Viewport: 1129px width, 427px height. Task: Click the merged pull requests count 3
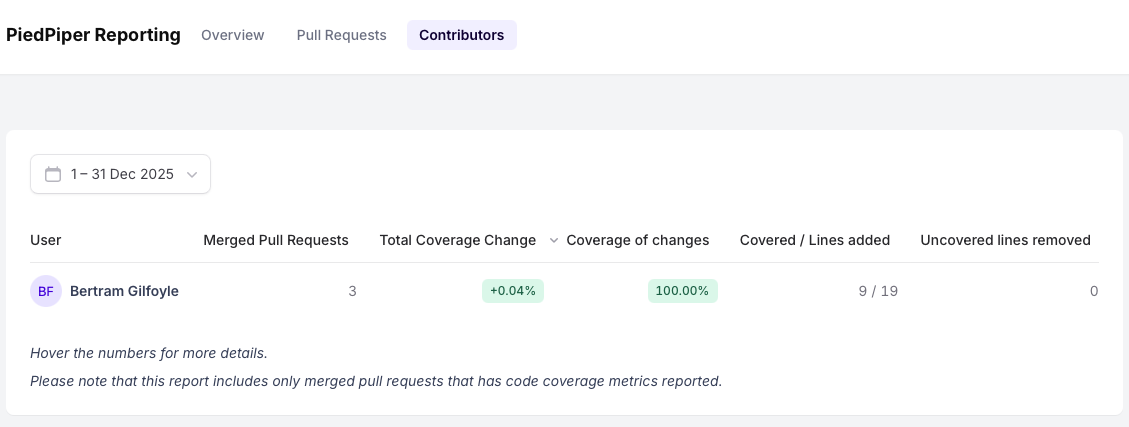[x=352, y=291]
